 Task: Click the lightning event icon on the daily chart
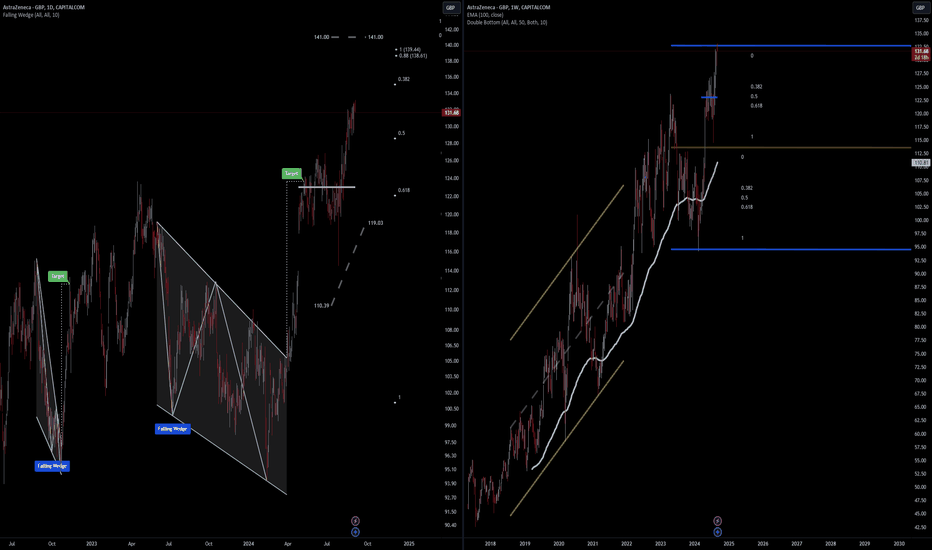pyautogui.click(x=355, y=521)
